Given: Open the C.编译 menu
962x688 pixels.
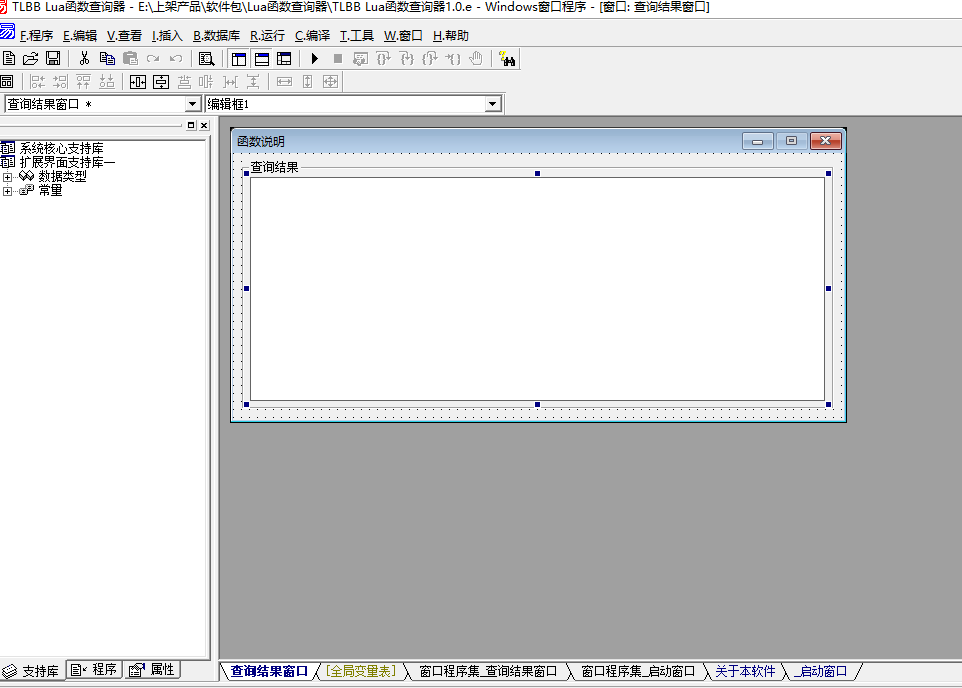Looking at the screenshot, I should (312, 36).
